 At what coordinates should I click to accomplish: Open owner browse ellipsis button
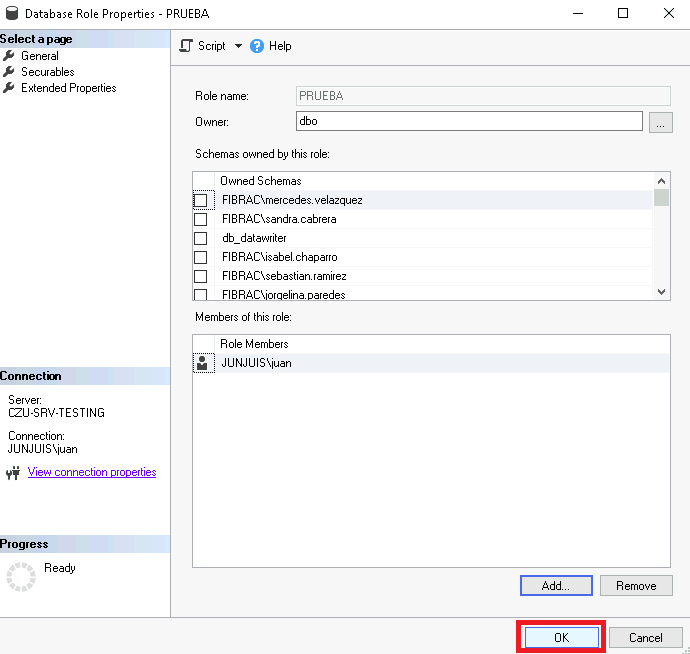click(x=660, y=122)
